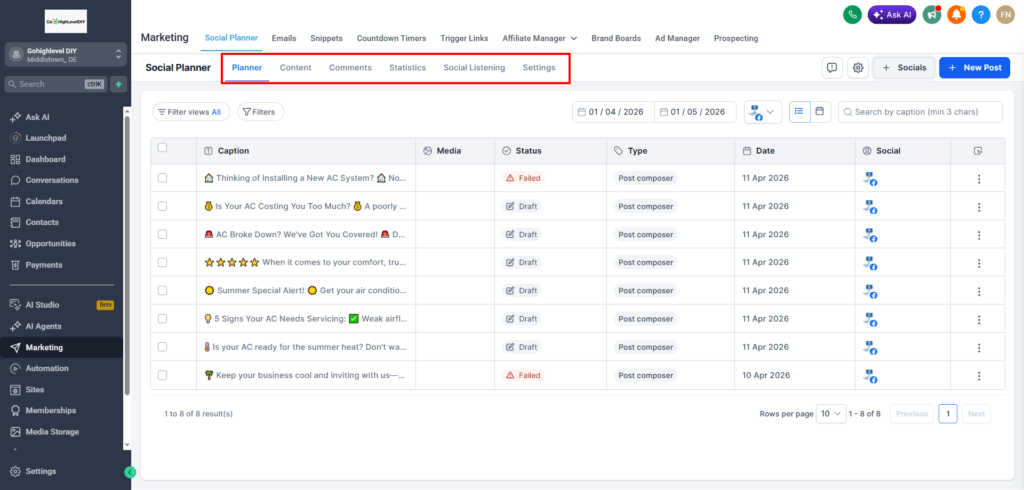
Task: Collapse sidebar with green arrow icon
Action: (x=130, y=472)
